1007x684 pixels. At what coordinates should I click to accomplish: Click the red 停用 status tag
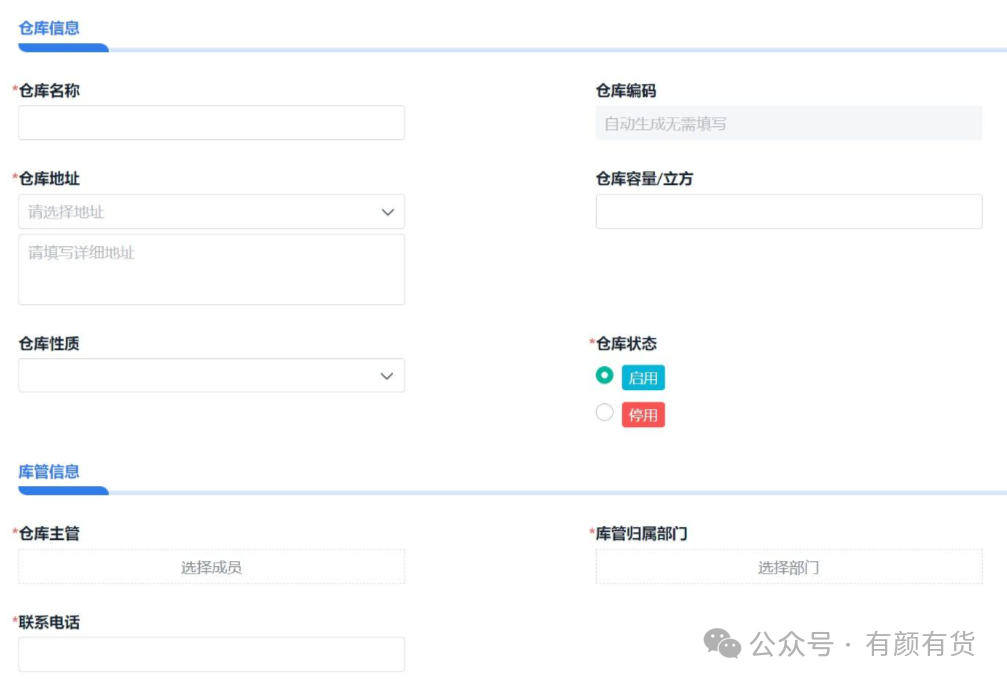point(643,415)
